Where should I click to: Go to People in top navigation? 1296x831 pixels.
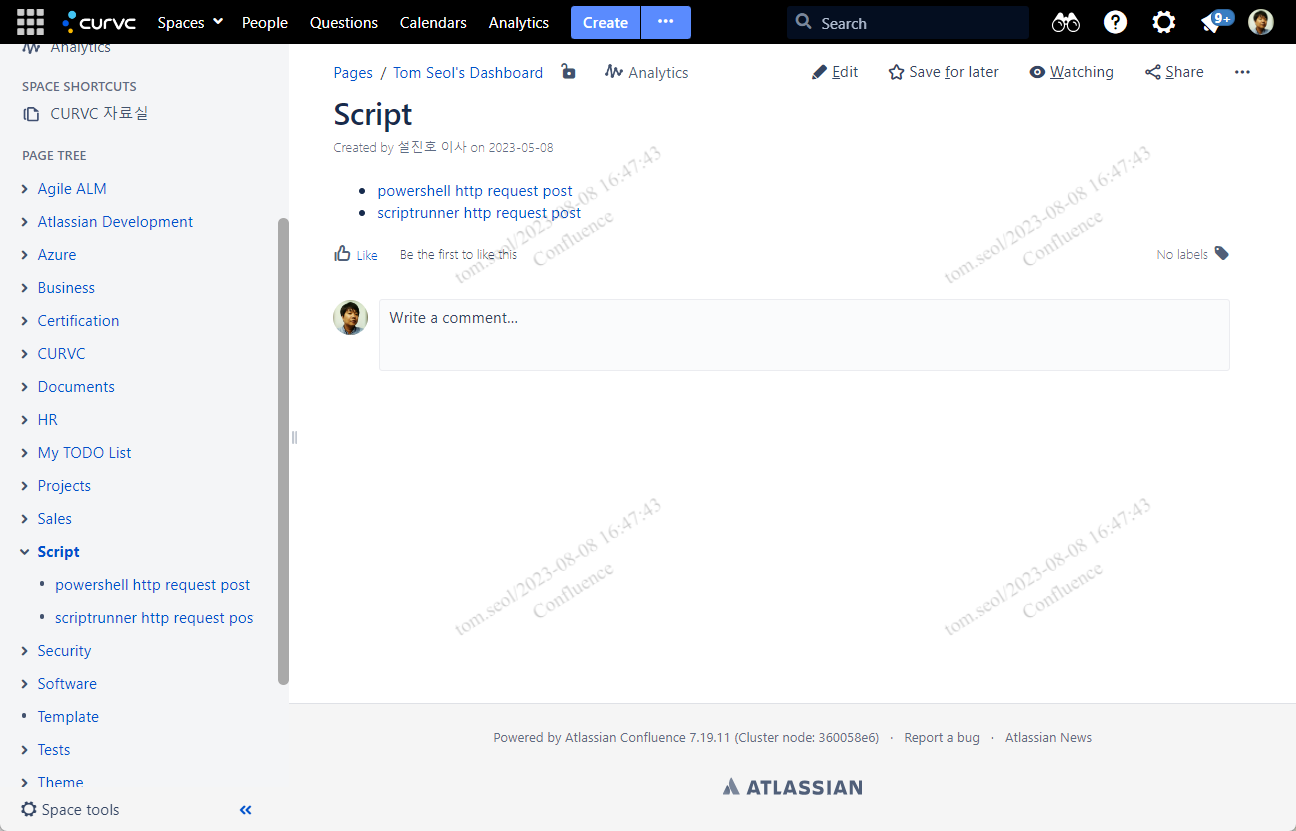coord(265,22)
